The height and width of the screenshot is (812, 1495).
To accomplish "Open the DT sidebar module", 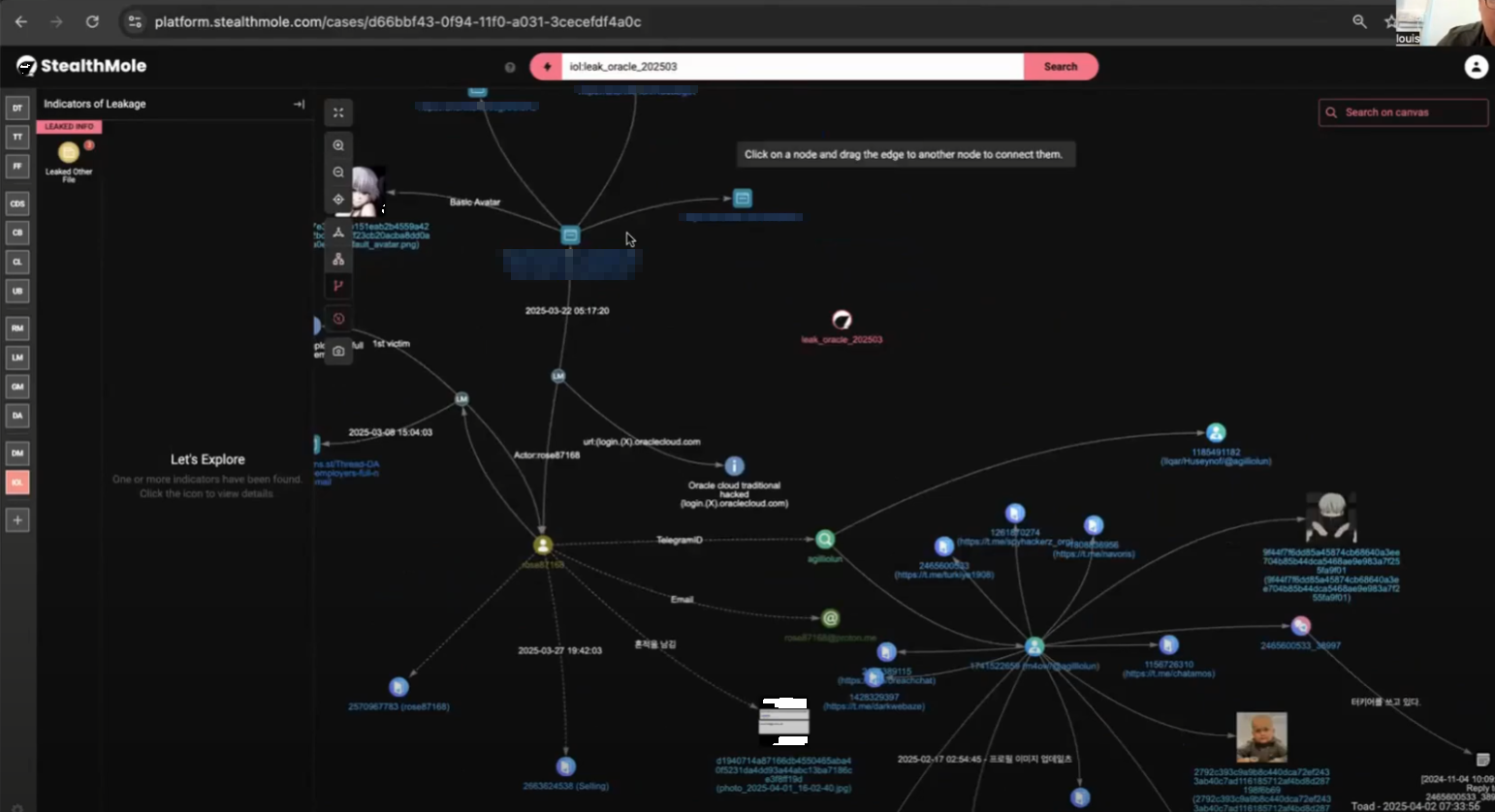I will [17, 108].
